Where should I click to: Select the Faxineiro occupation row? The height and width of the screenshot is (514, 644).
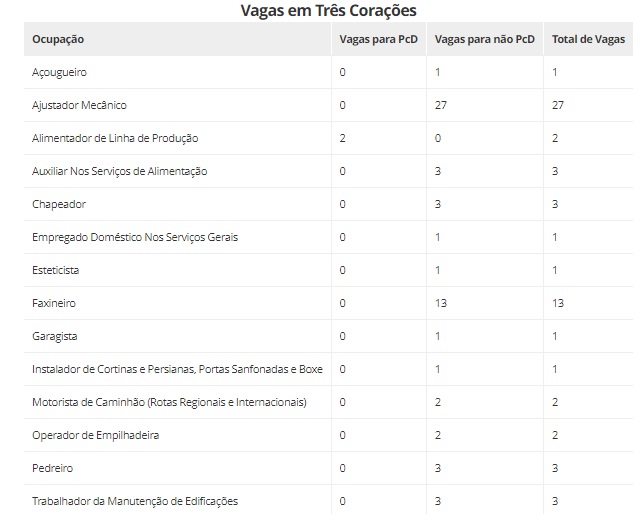(x=54, y=303)
